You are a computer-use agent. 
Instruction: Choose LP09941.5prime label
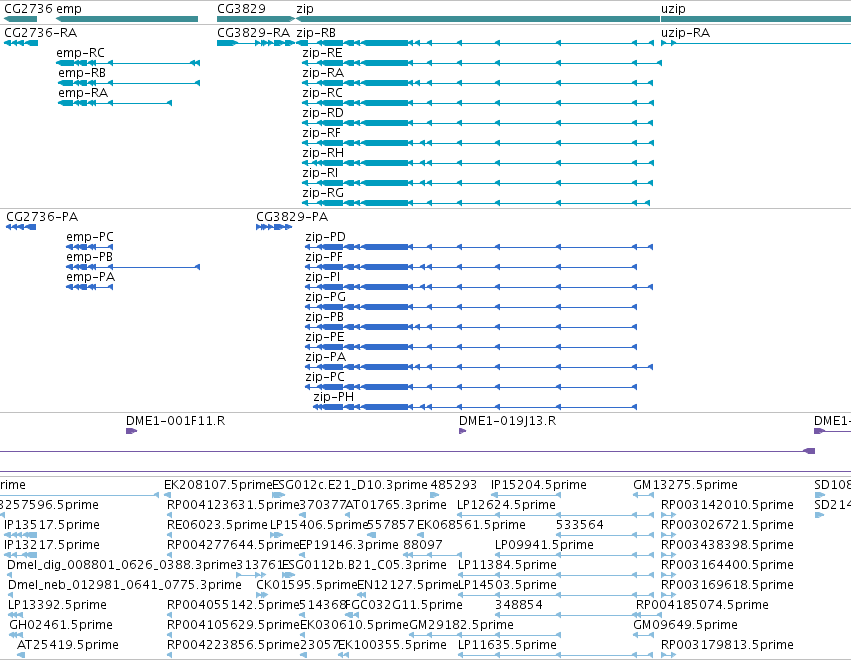click(x=544, y=545)
